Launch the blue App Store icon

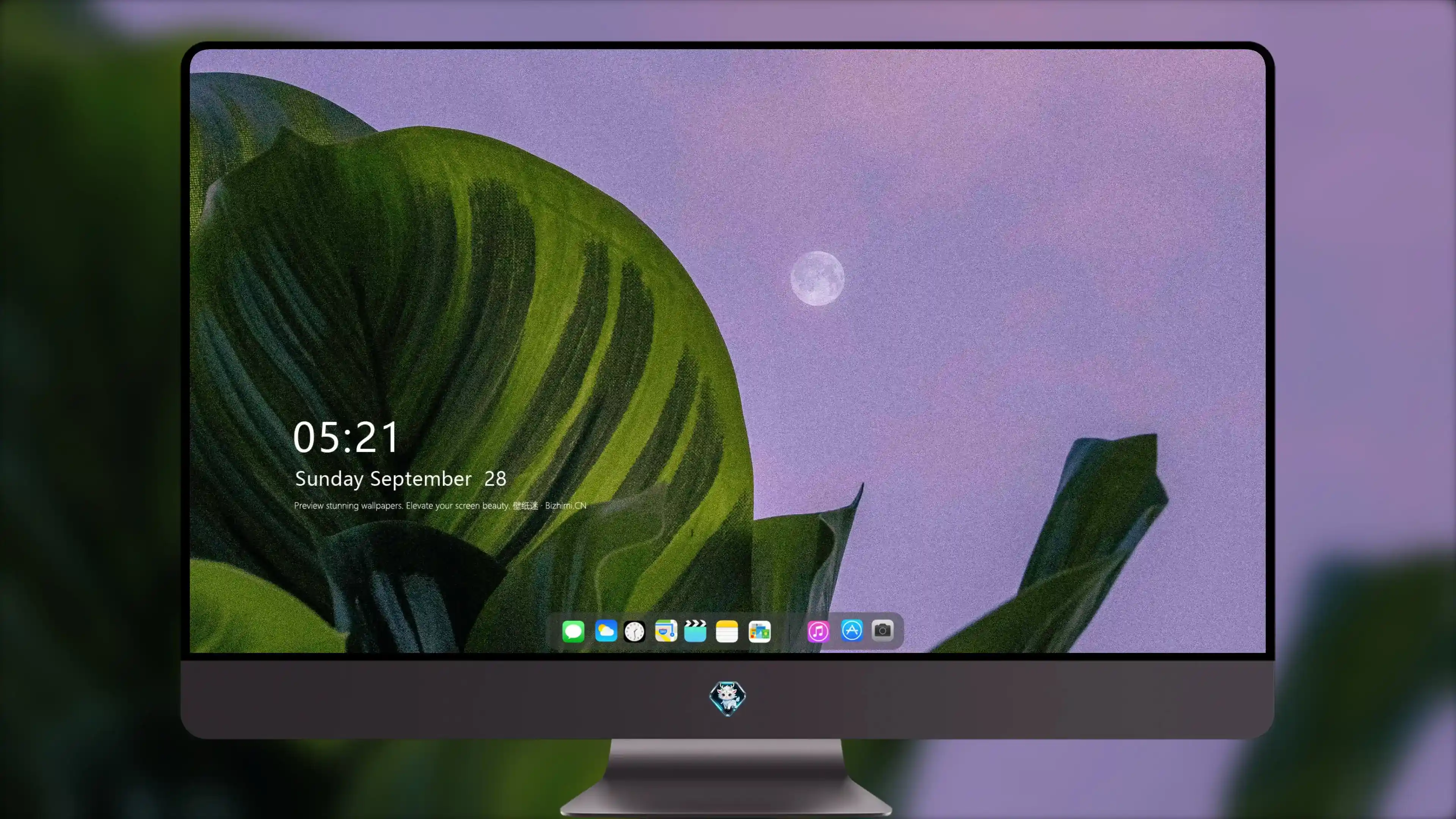(852, 630)
